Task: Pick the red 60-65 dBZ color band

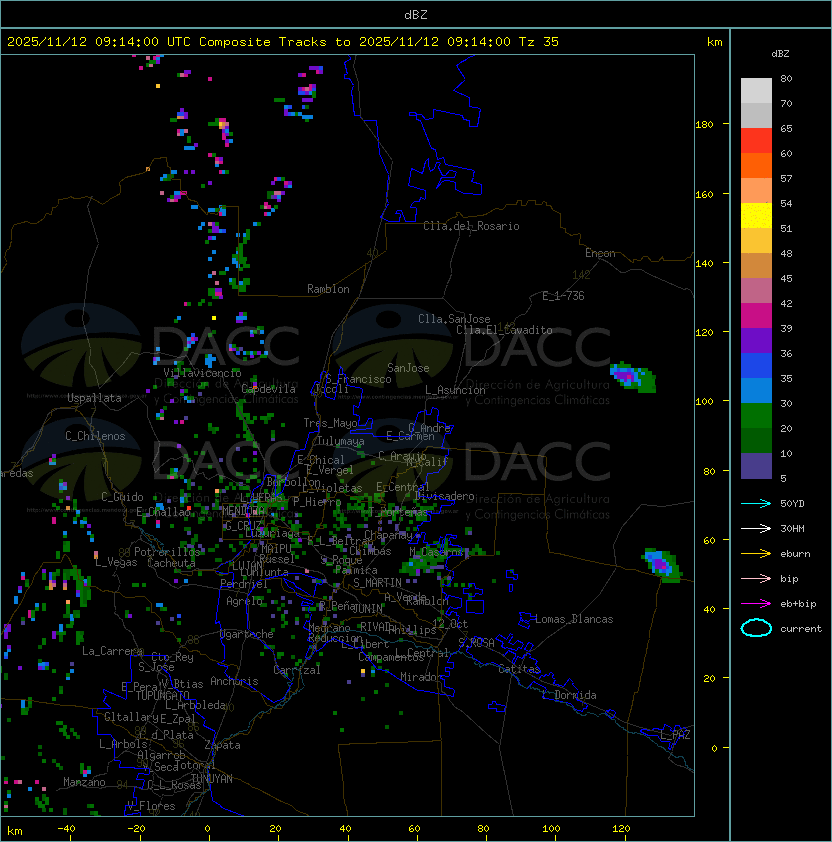Action: tap(756, 141)
